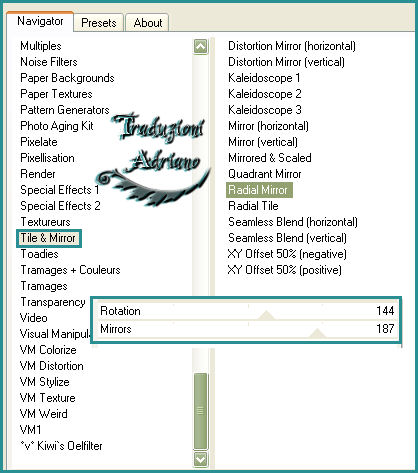Choose XY Offset 50% (negative) filter
This screenshot has width=418, height=473.
287,254
